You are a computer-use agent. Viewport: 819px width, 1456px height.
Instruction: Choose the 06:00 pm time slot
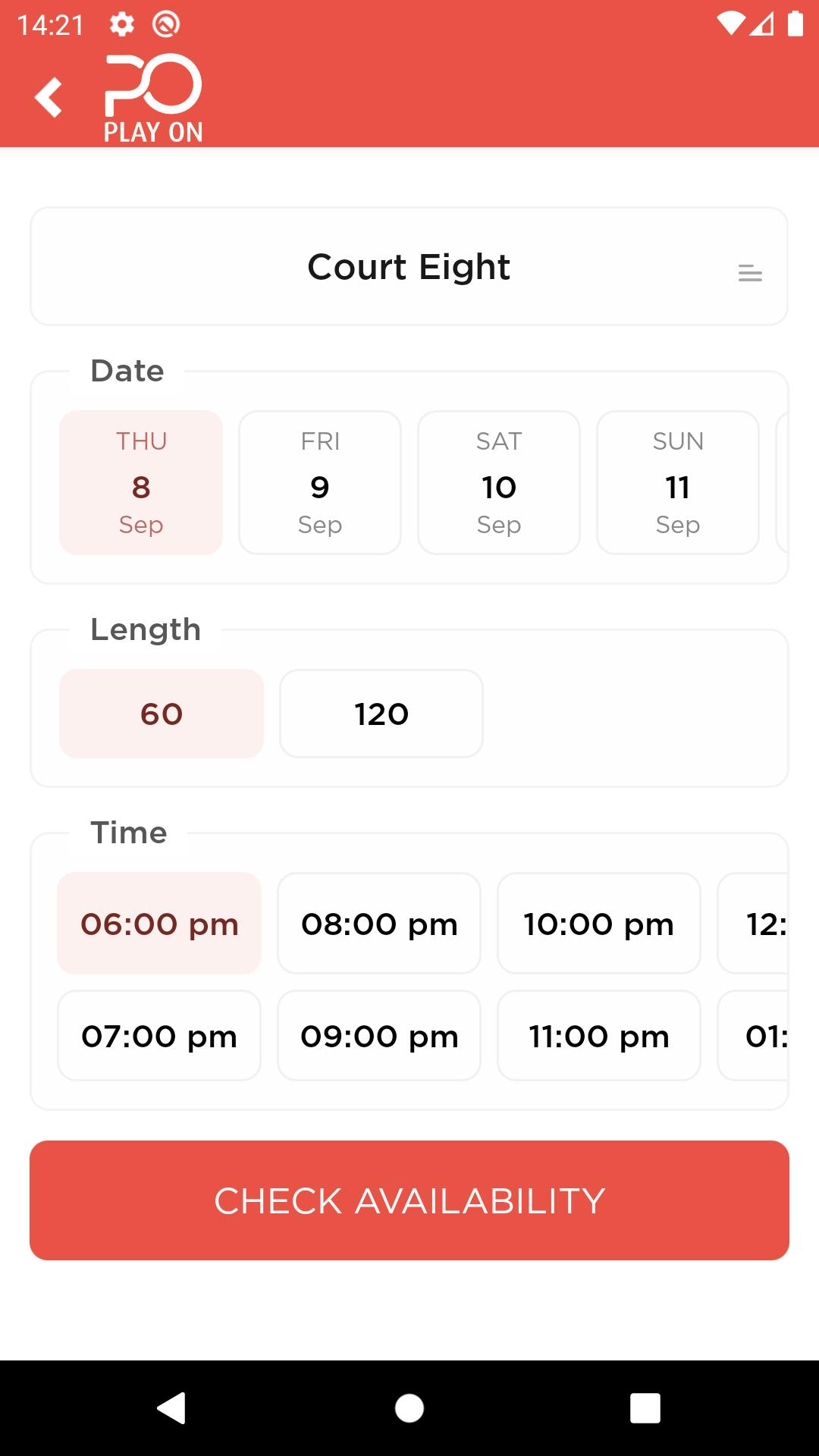tap(159, 924)
